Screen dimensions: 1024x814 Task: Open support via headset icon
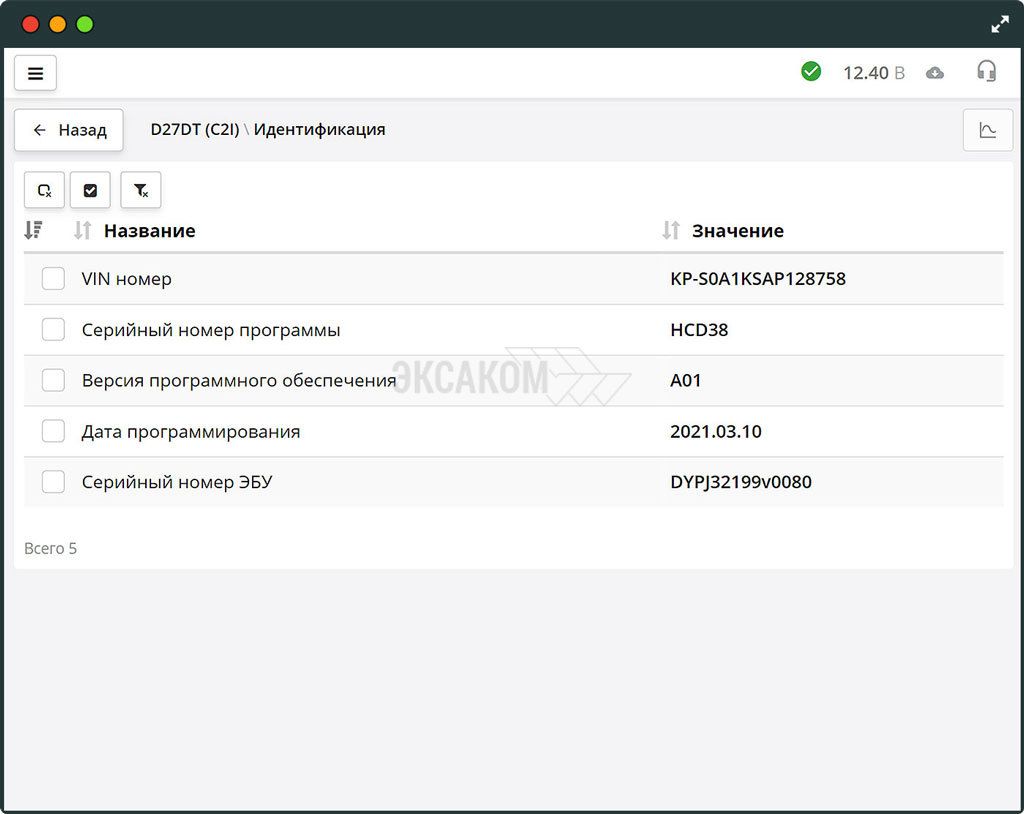986,72
